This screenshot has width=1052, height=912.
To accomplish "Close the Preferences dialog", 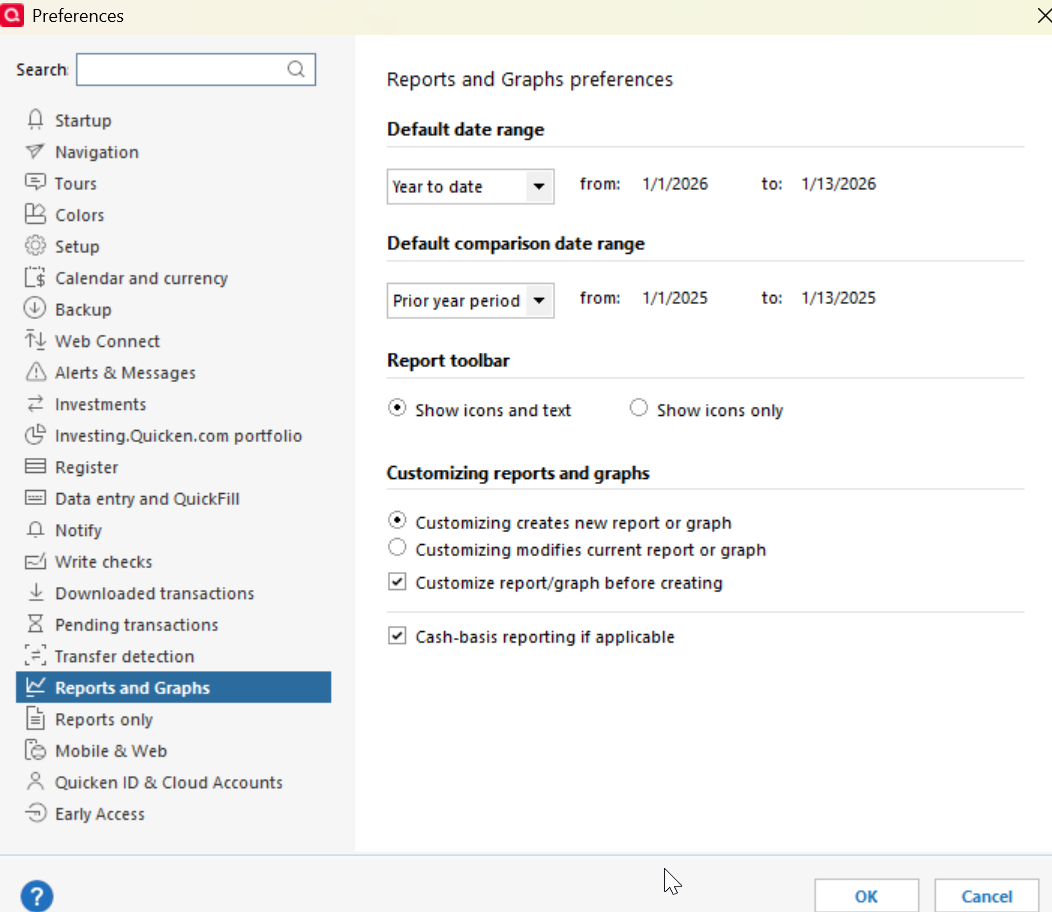I will [x=1043, y=15].
